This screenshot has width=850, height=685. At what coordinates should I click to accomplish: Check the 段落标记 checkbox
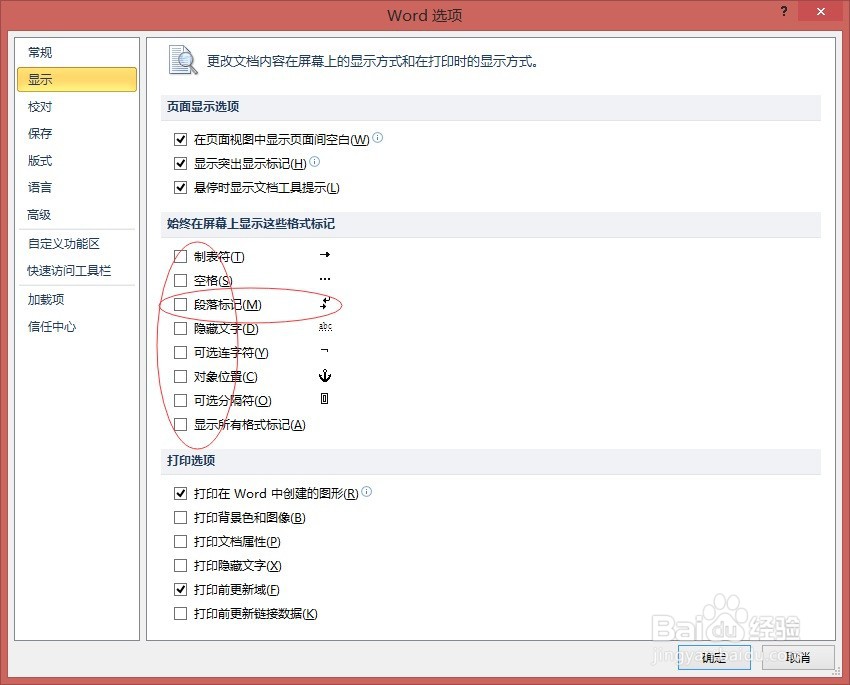tap(181, 305)
